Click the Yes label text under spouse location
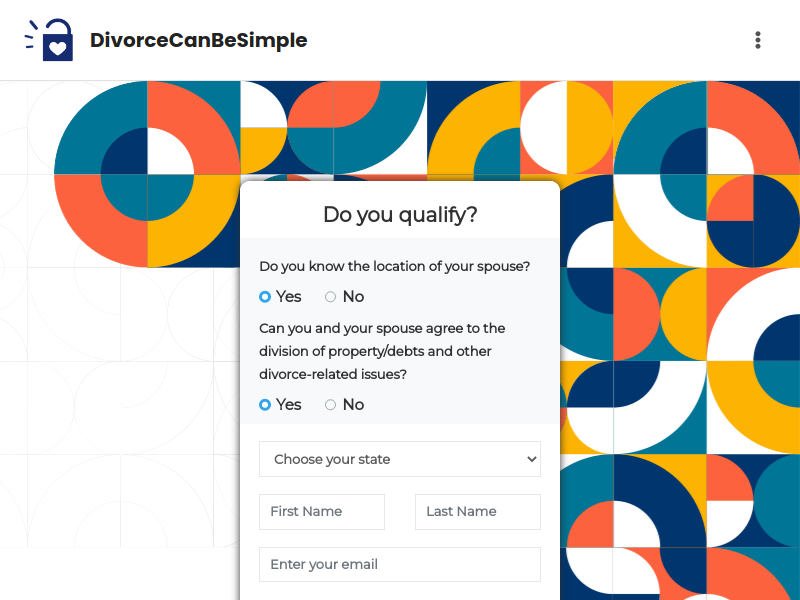Image resolution: width=800 pixels, height=600 pixels. (289, 296)
